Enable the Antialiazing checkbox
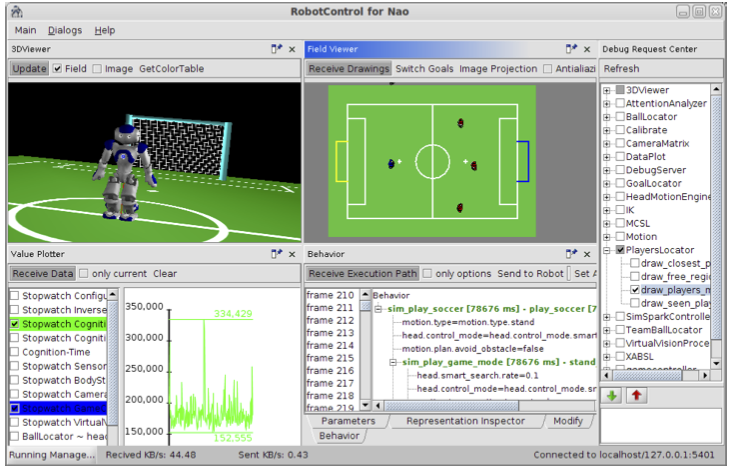 point(547,69)
